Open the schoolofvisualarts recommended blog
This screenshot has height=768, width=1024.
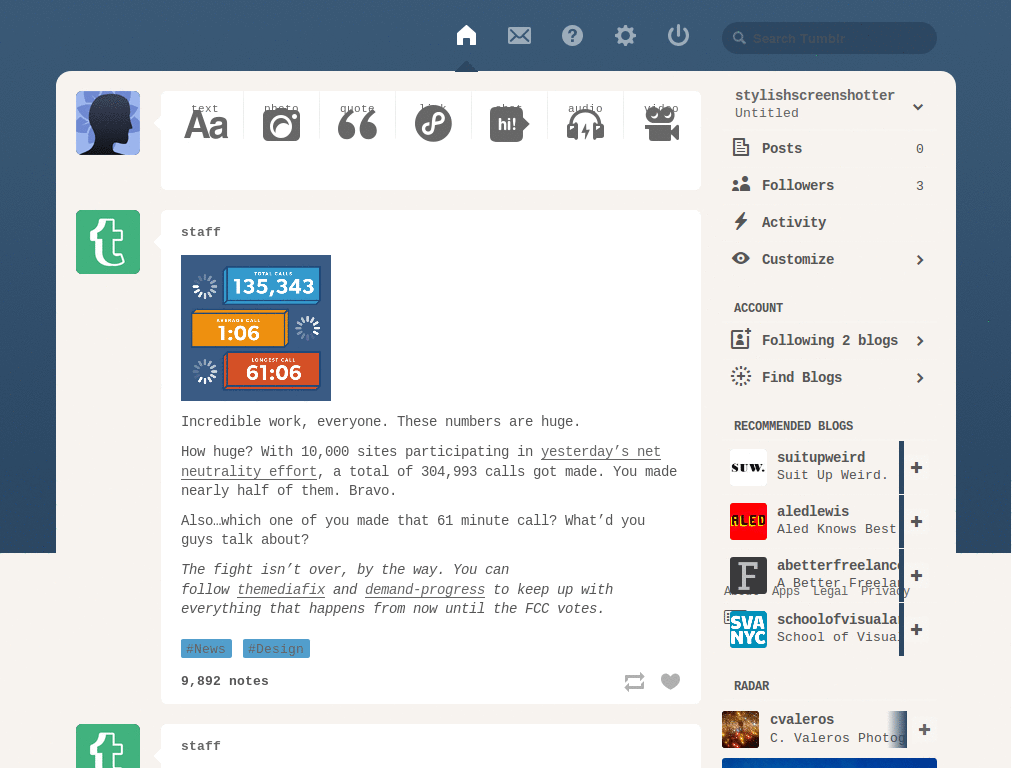[838, 619]
